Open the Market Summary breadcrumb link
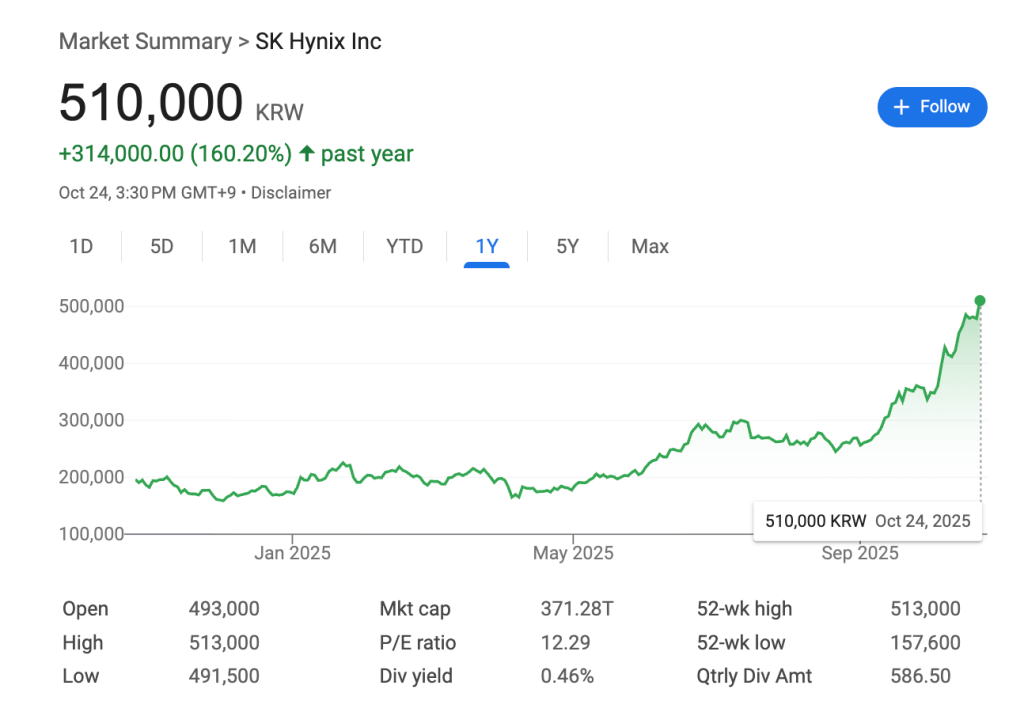The image size is (1024, 712). click(x=145, y=41)
